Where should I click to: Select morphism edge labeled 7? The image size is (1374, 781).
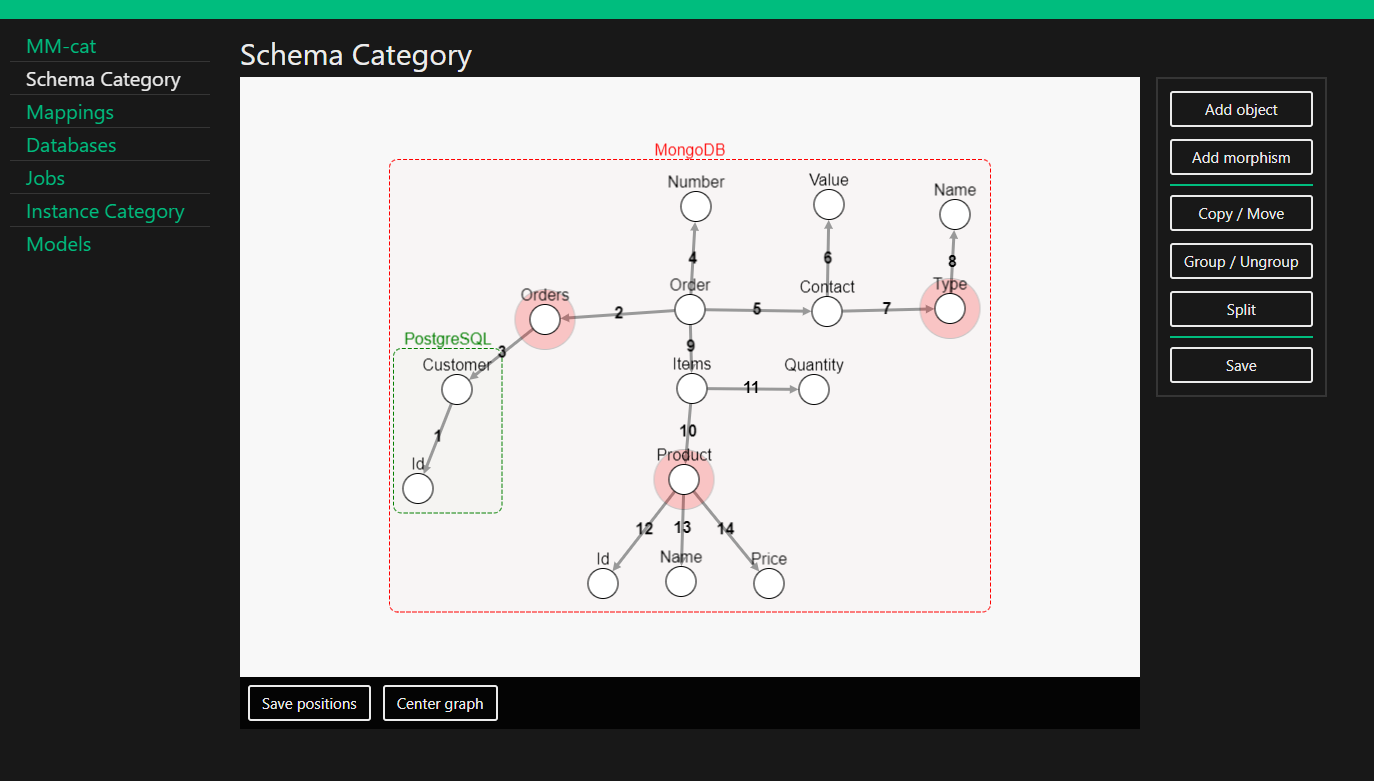886,309
